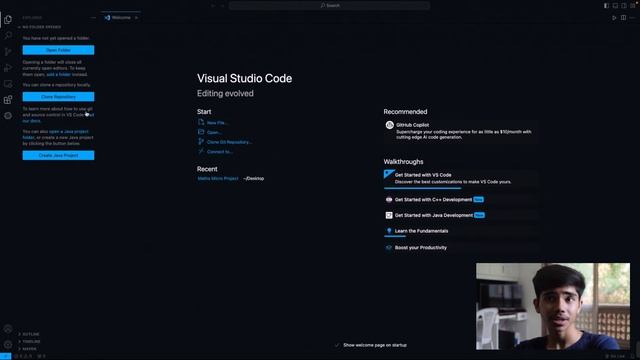Click the errors and warnings status item
The width and height of the screenshot is (640, 360).
(x=24, y=356)
